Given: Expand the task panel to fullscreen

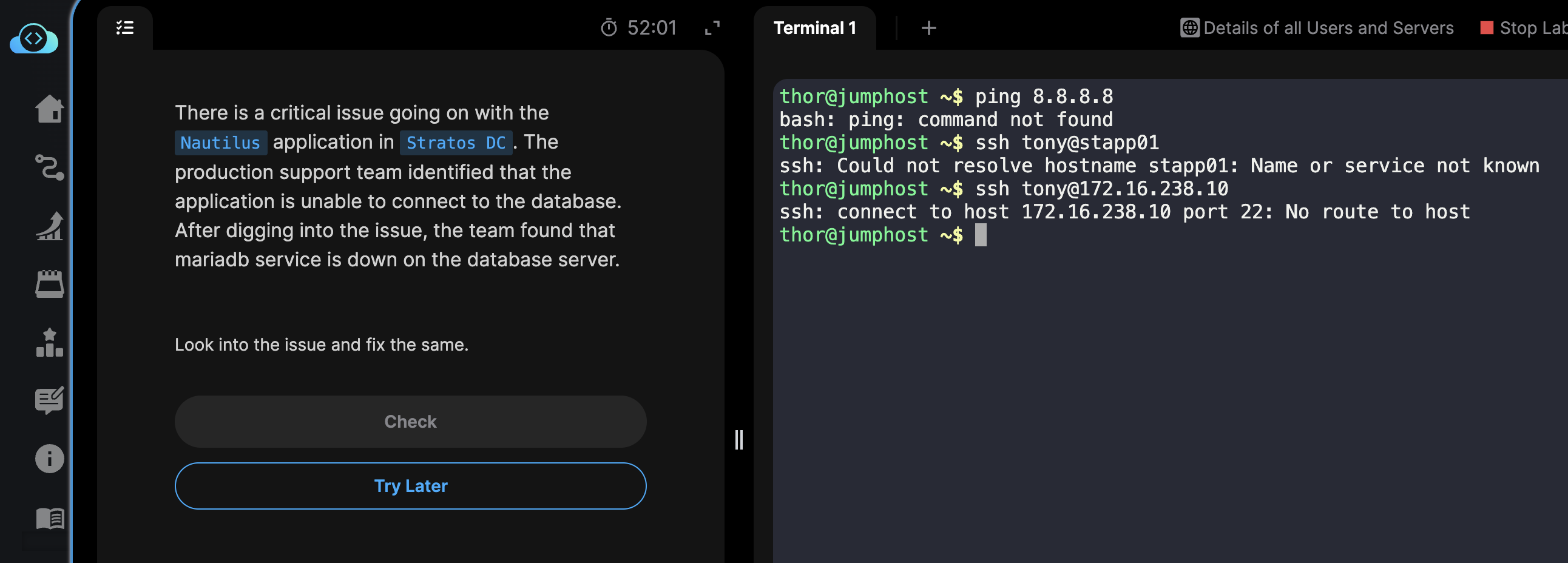Looking at the screenshot, I should (712, 28).
